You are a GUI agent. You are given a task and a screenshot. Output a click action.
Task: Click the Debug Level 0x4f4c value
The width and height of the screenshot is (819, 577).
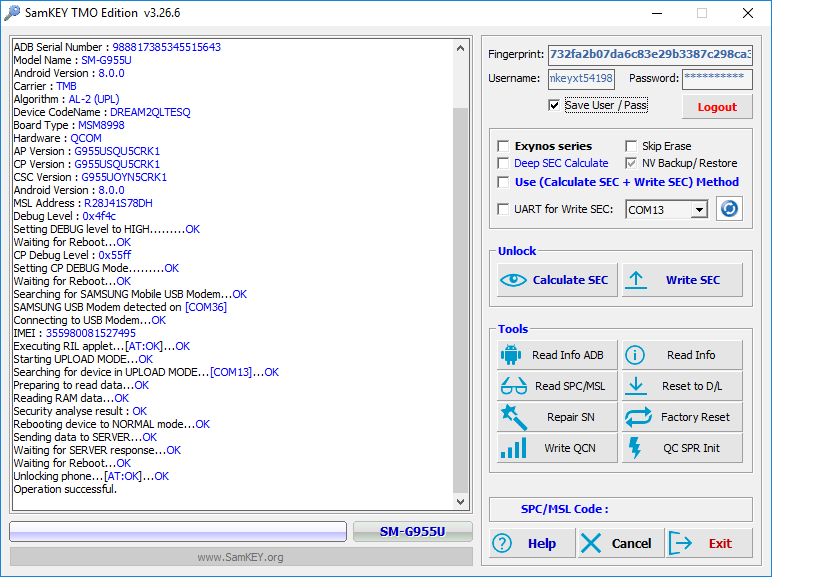point(99,216)
